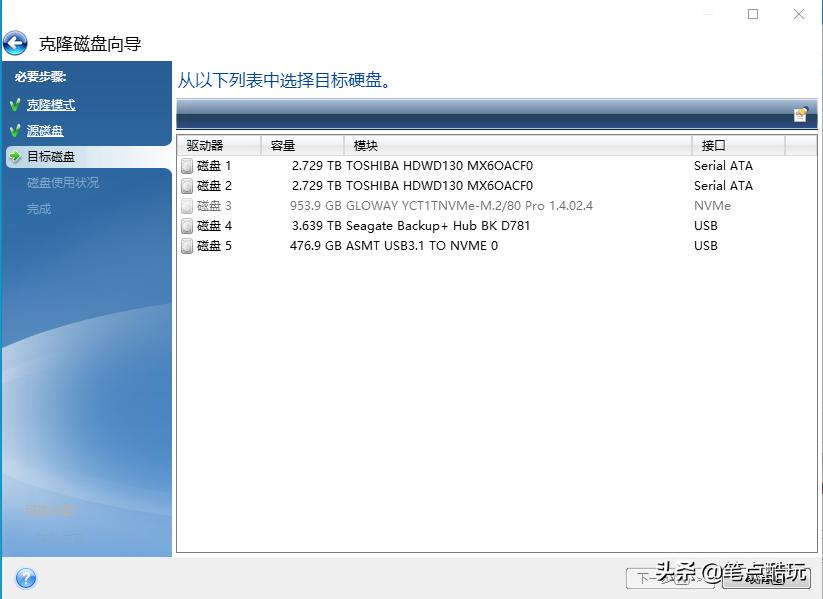
Task: Click the blue back arrow icon
Action: pyautogui.click(x=17, y=42)
